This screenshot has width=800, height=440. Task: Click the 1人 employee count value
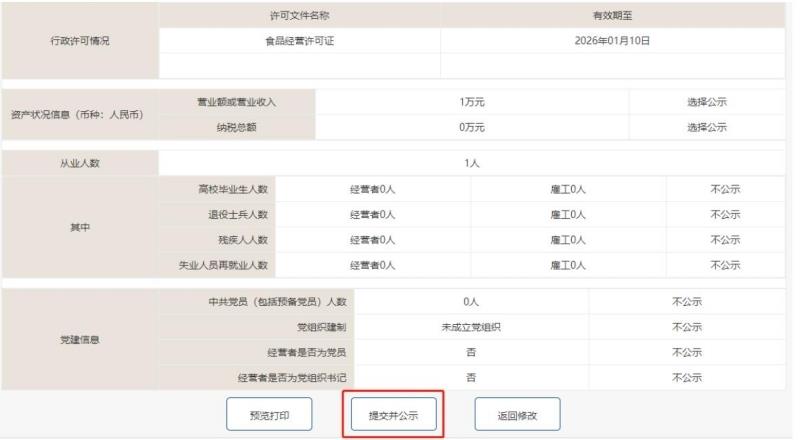(x=472, y=163)
